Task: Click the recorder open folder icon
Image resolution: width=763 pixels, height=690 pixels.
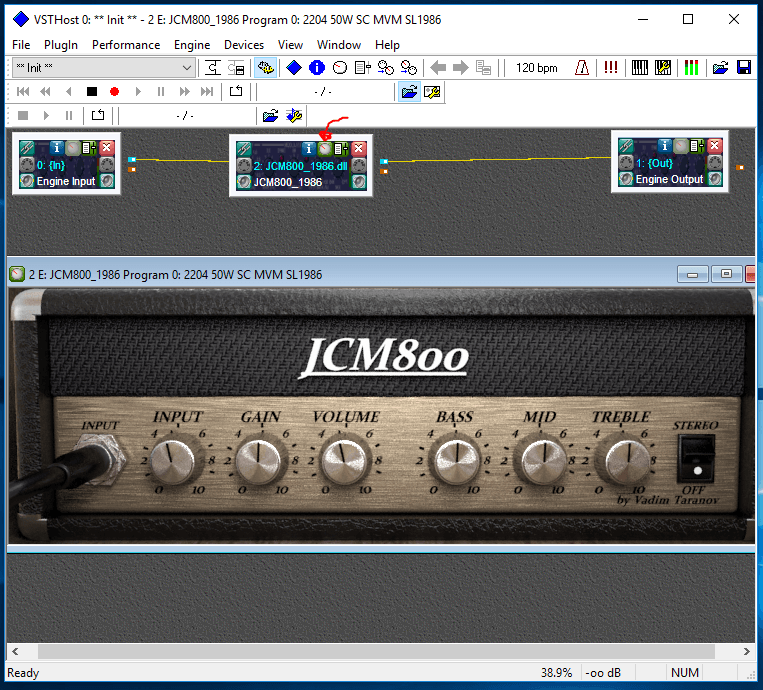Action: [x=271, y=115]
